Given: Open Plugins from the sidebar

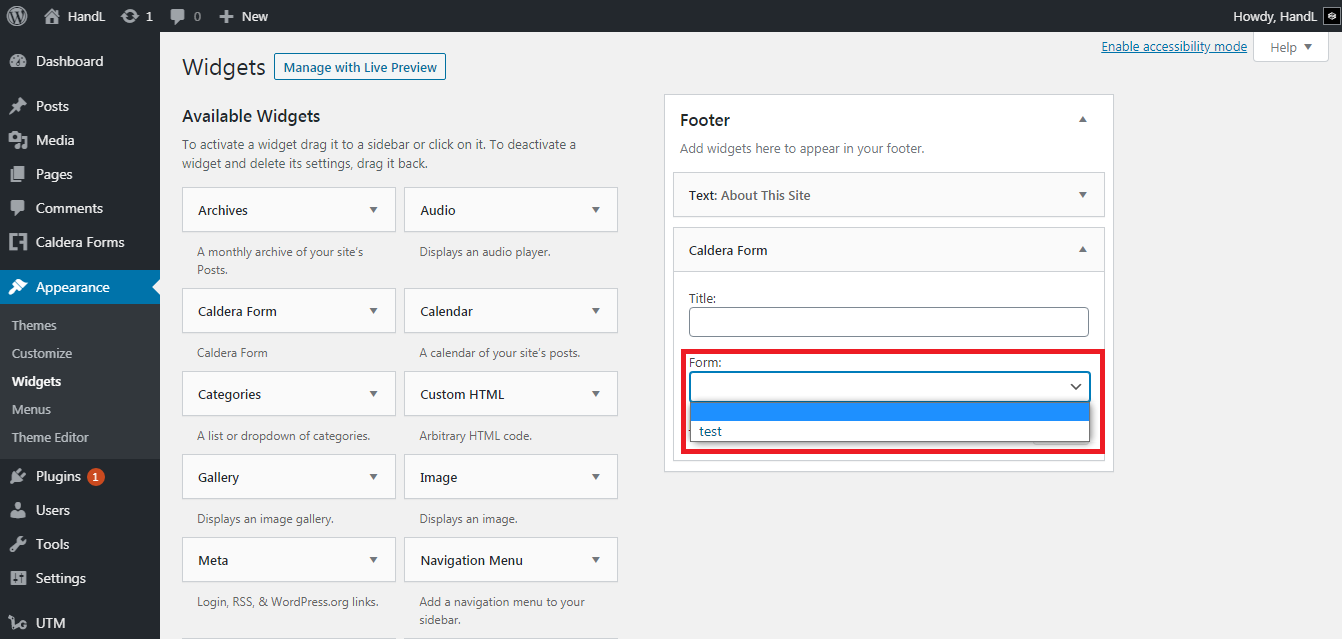Looking at the screenshot, I should click(x=58, y=476).
